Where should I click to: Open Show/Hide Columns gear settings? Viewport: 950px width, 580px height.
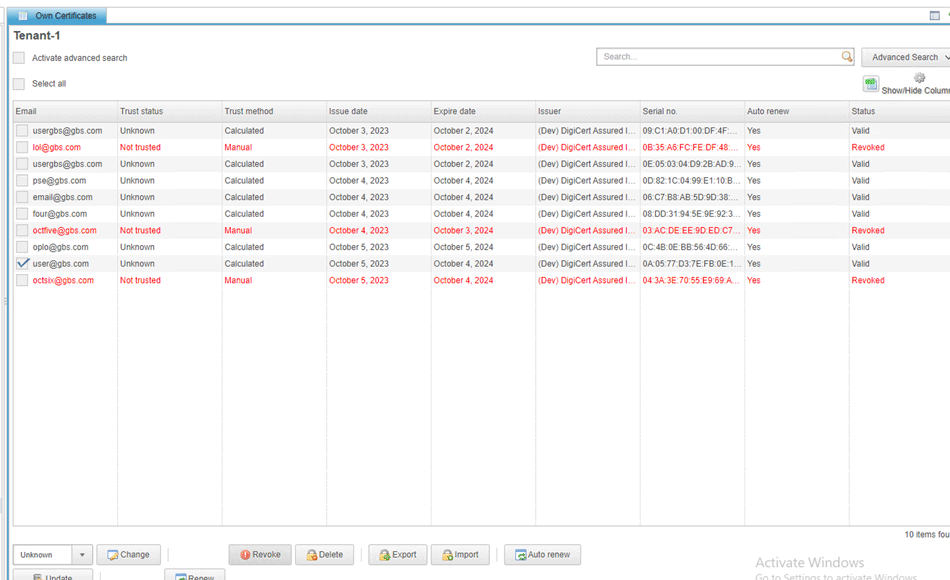[919, 78]
